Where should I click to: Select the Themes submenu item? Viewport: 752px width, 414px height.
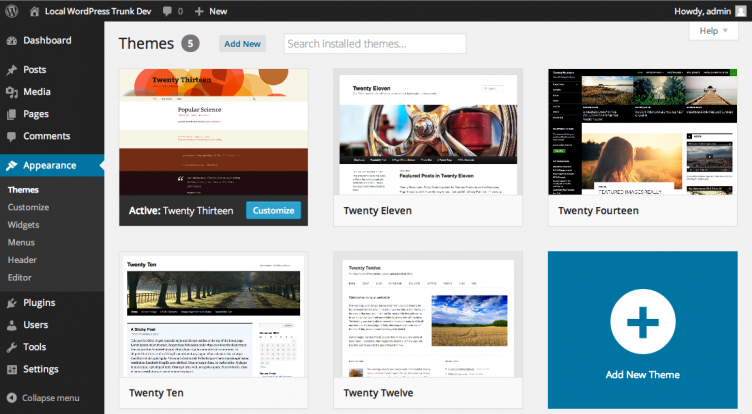tap(23, 189)
